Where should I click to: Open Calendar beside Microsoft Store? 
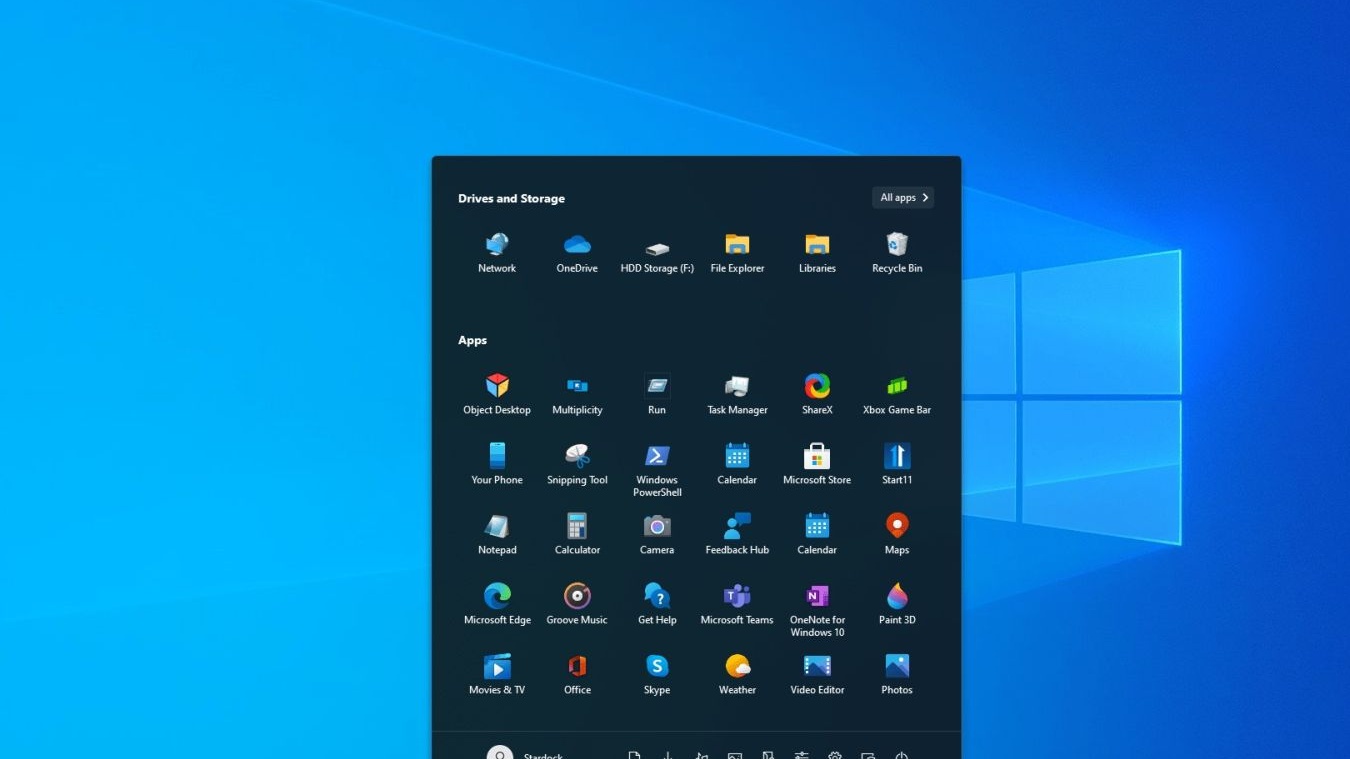pos(737,464)
